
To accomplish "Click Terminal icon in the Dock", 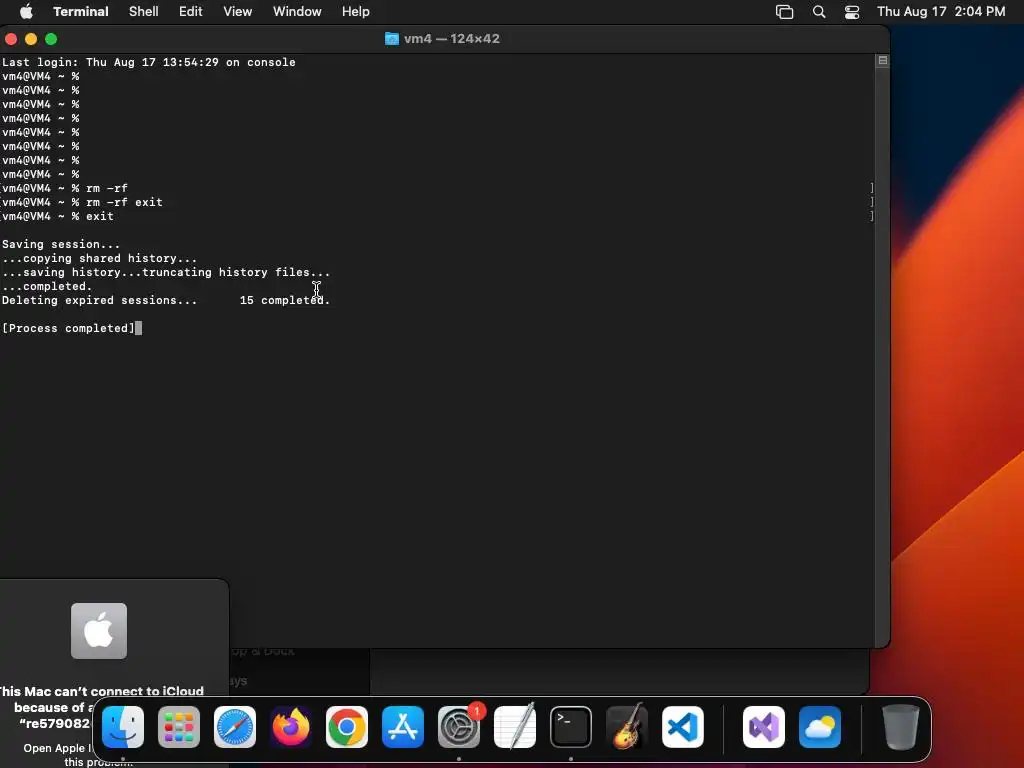I will click(x=571, y=727).
